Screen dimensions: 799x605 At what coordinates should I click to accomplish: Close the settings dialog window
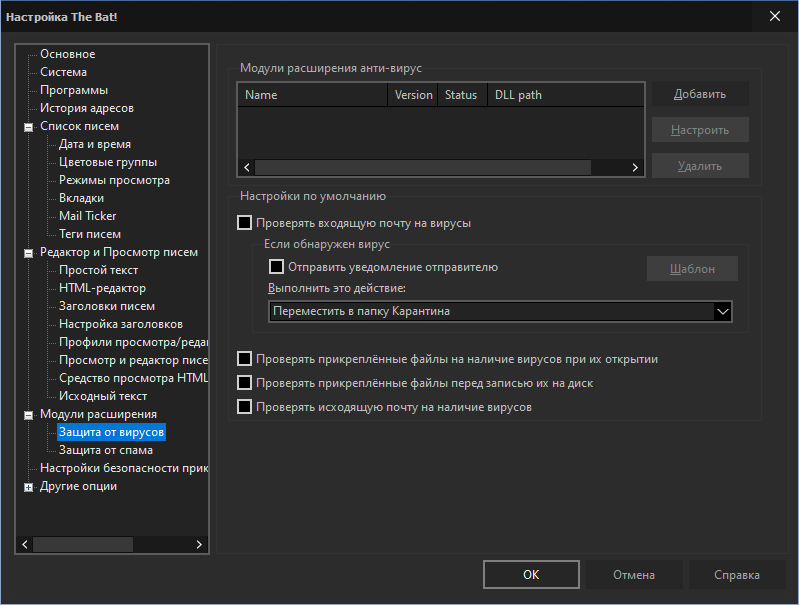click(x=775, y=16)
